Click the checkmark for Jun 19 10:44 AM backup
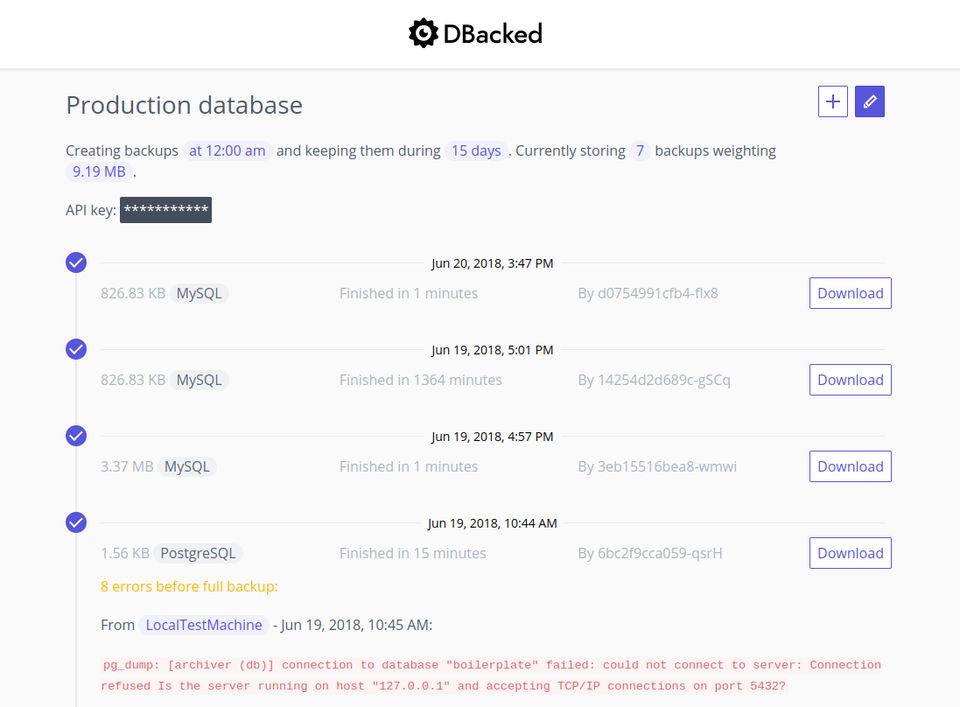 point(76,522)
